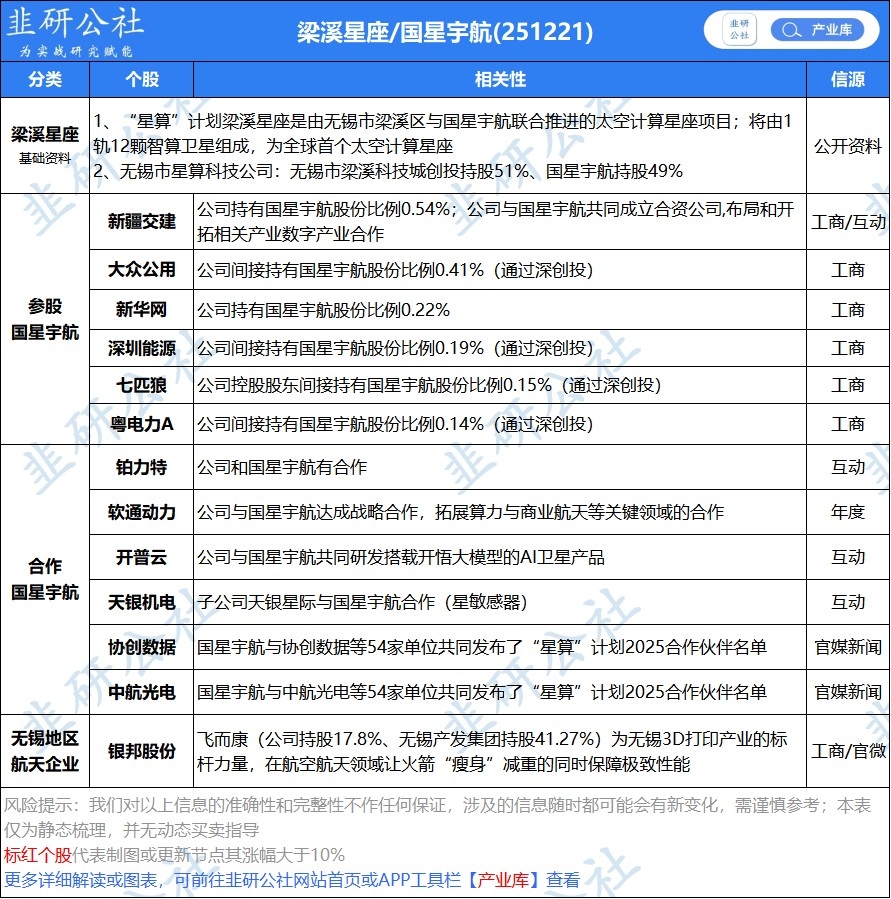Click 工商 source in 新华网 row
The height and width of the screenshot is (899, 891).
coord(847,310)
